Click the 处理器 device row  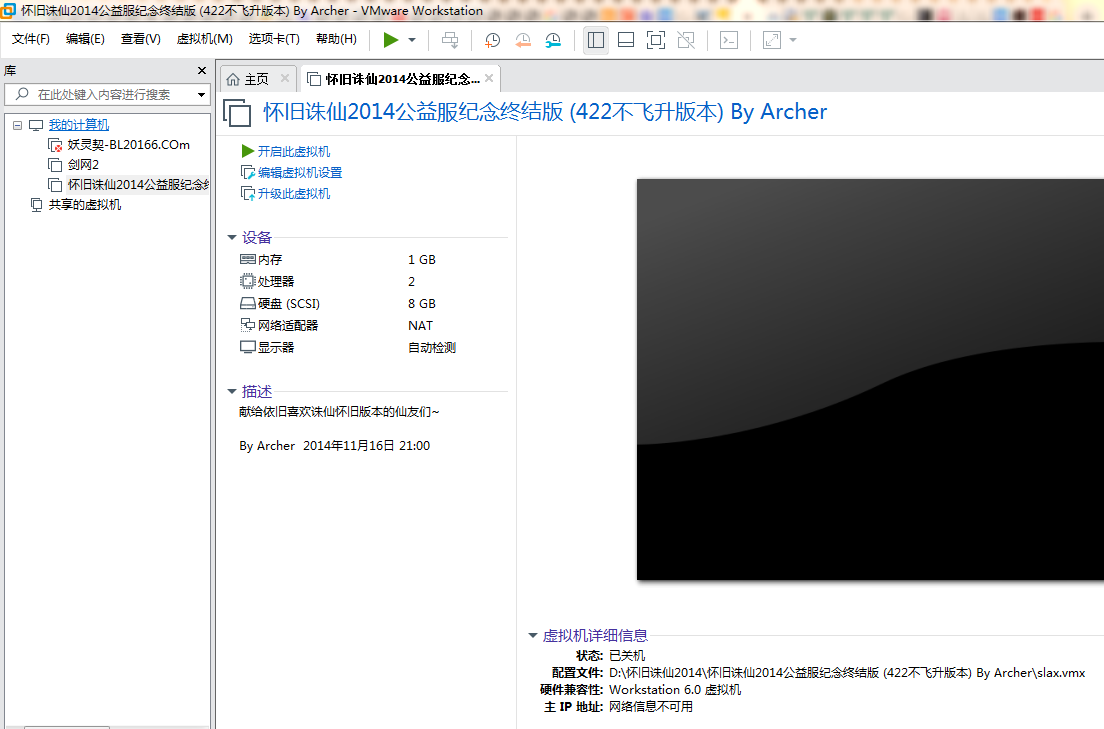click(x=373, y=282)
